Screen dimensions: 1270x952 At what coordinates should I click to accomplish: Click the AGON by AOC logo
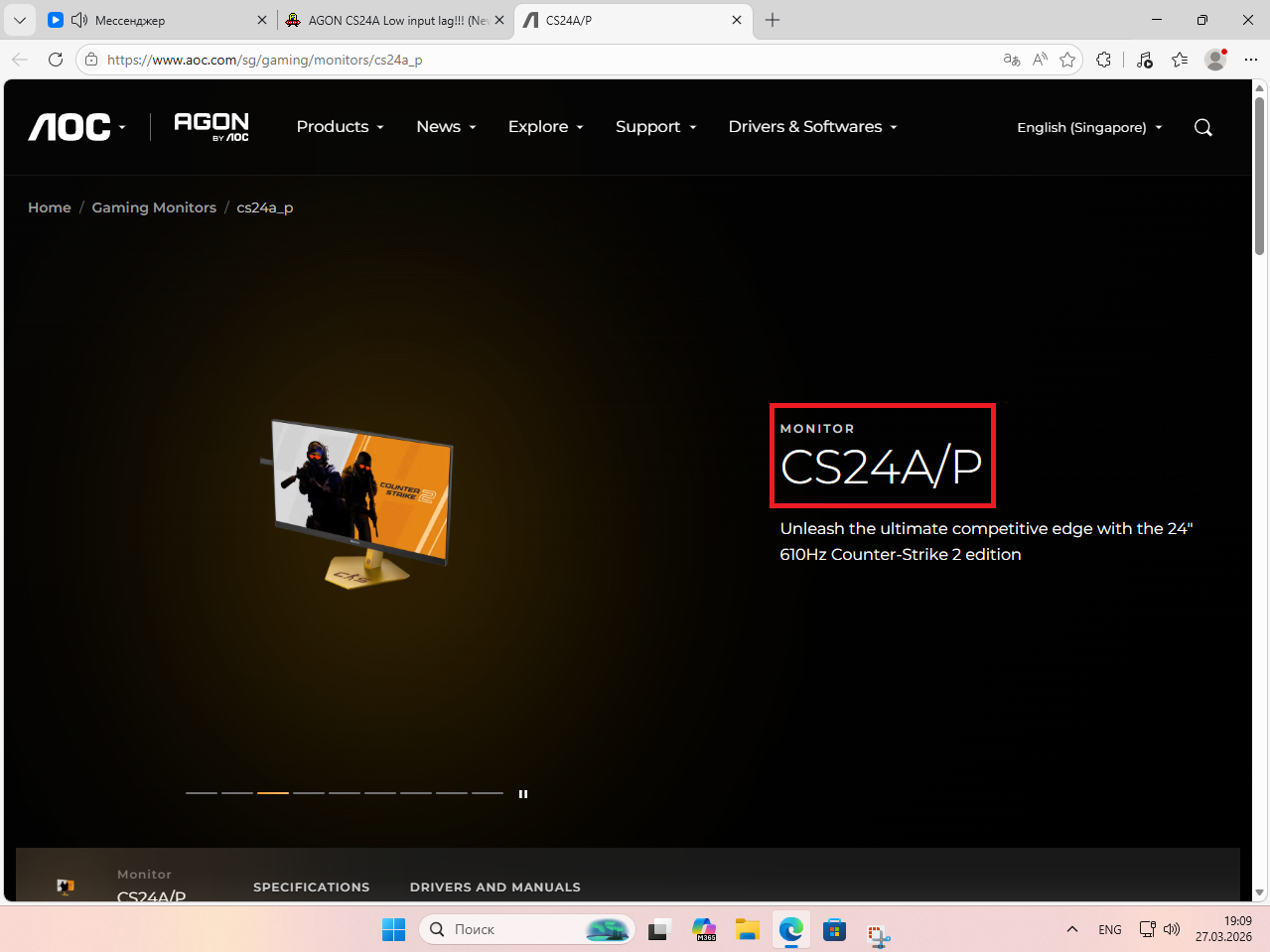pos(212,126)
